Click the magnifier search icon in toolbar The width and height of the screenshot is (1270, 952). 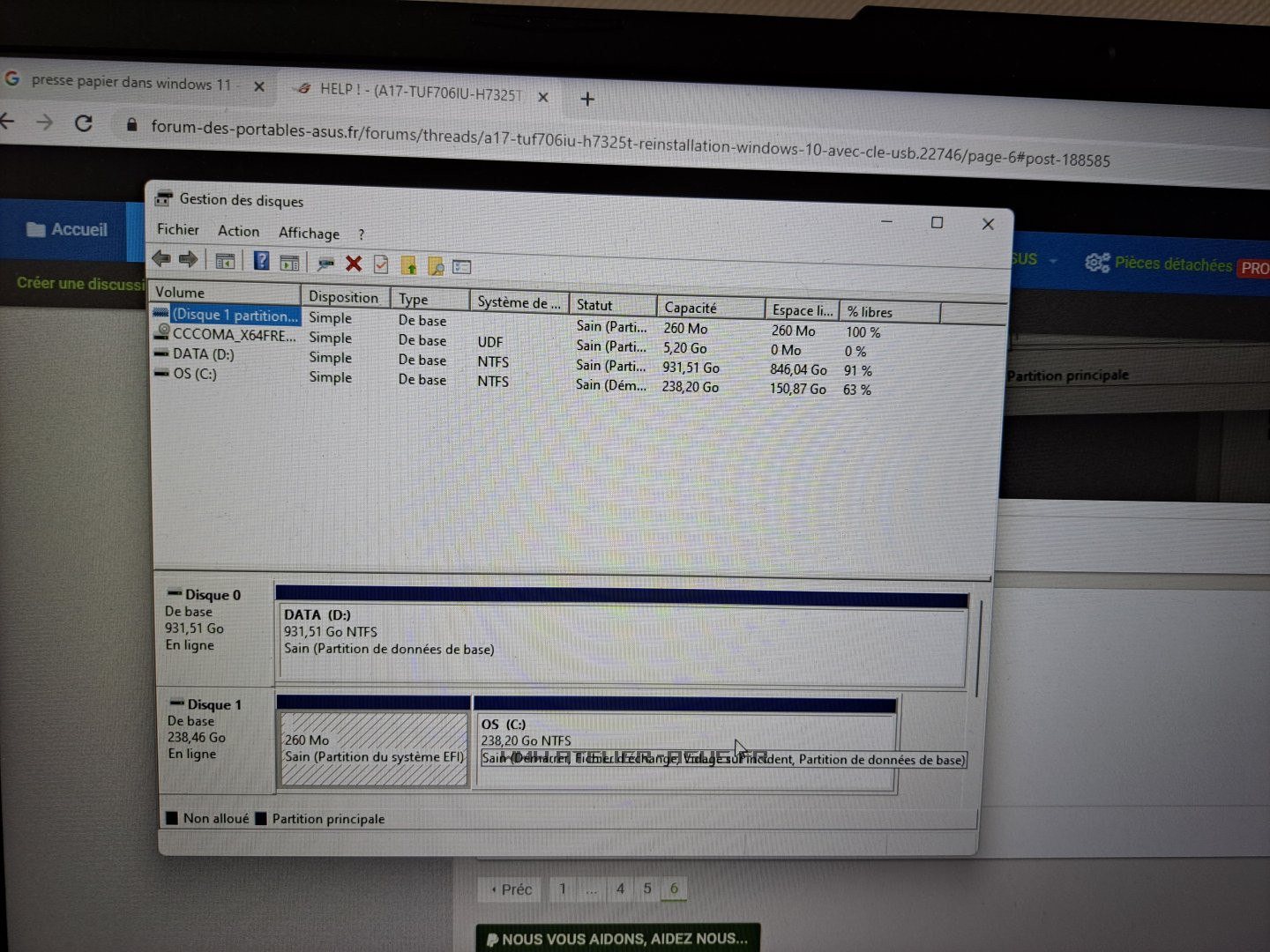click(x=436, y=266)
